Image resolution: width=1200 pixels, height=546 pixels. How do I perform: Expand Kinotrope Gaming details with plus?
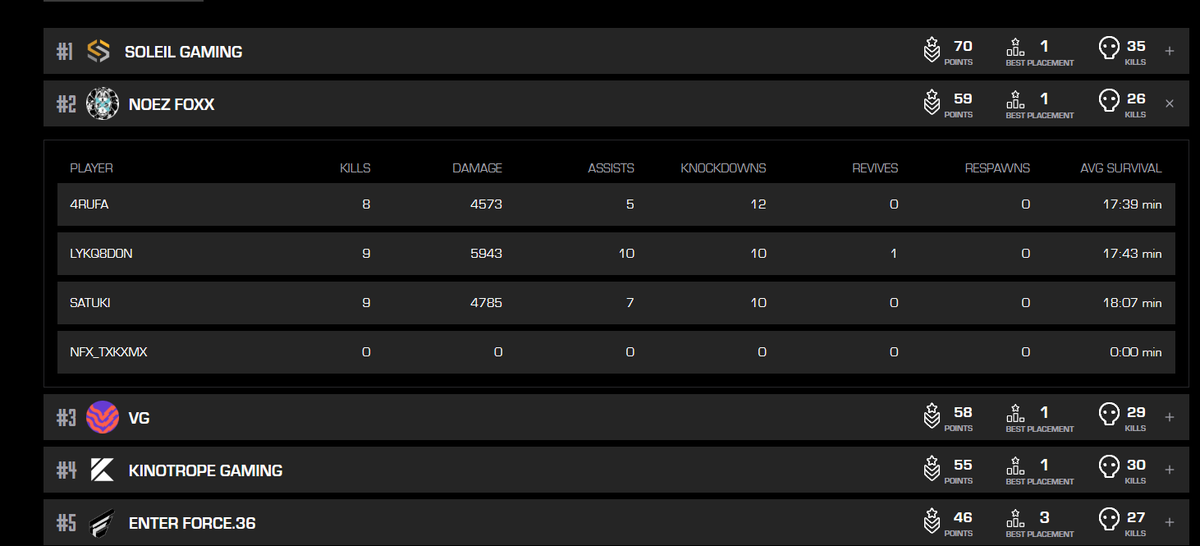coord(1170,470)
